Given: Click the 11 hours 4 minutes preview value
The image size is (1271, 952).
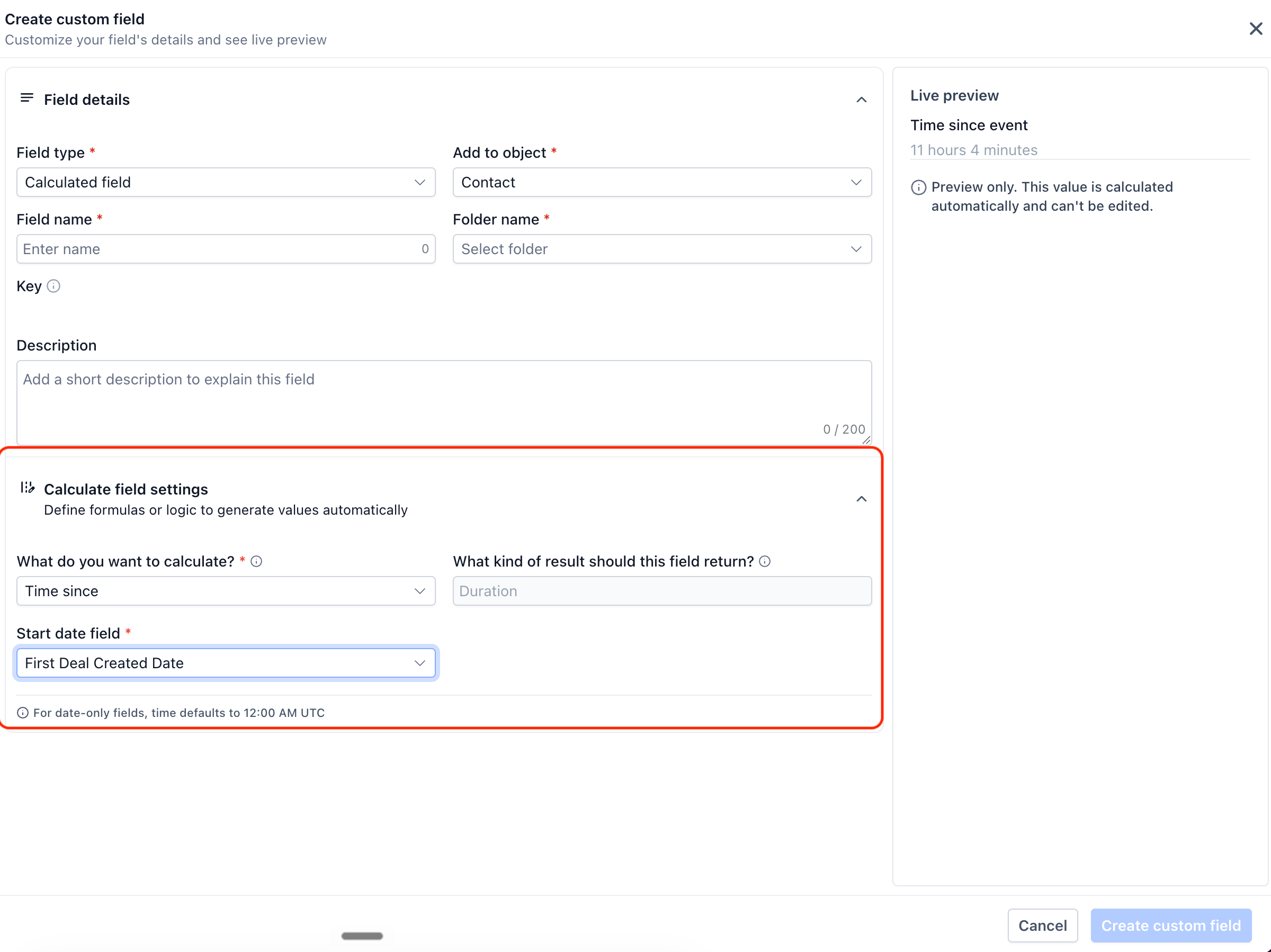Looking at the screenshot, I should pyautogui.click(x=973, y=150).
